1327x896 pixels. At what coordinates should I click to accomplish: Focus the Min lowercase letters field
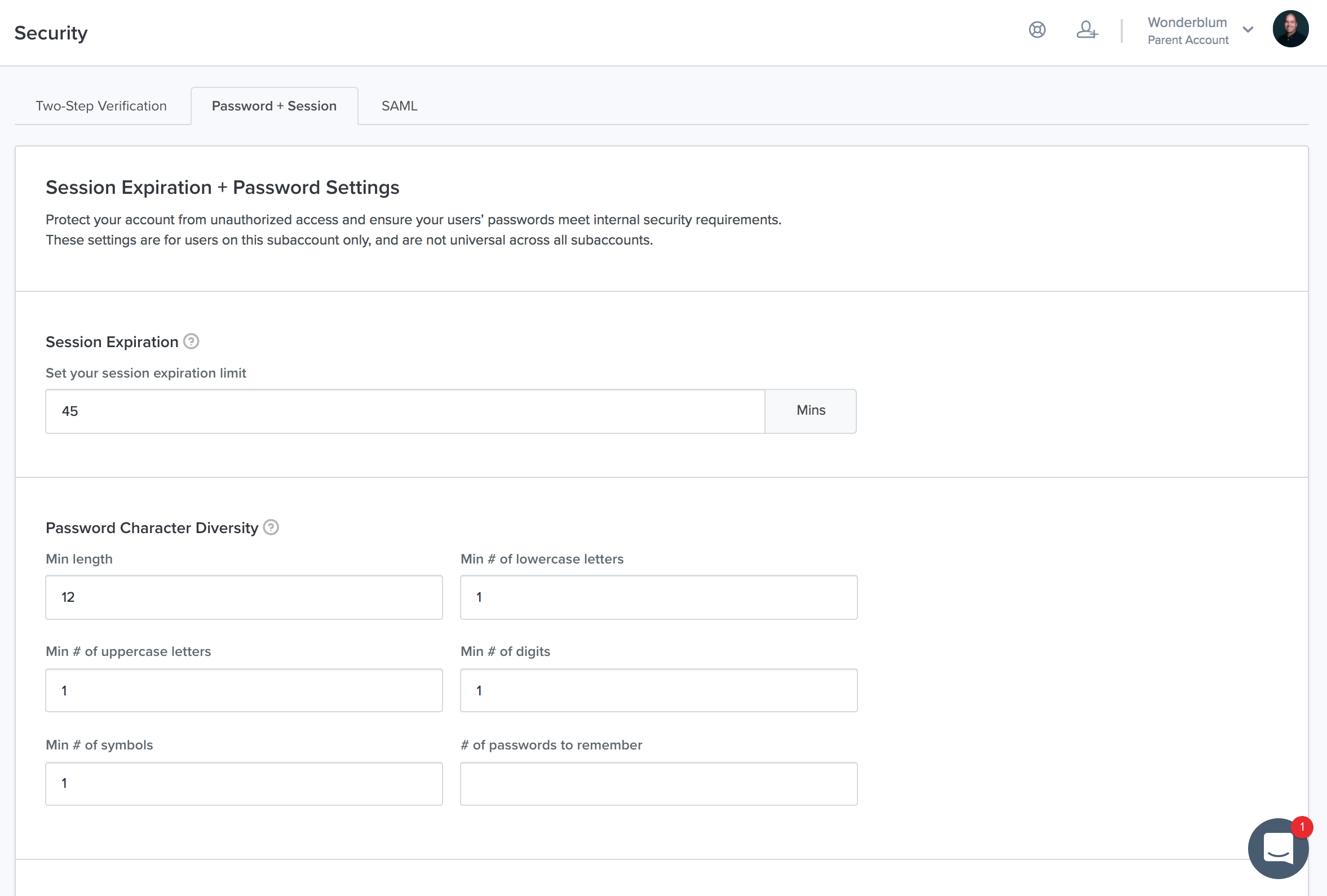pos(658,597)
